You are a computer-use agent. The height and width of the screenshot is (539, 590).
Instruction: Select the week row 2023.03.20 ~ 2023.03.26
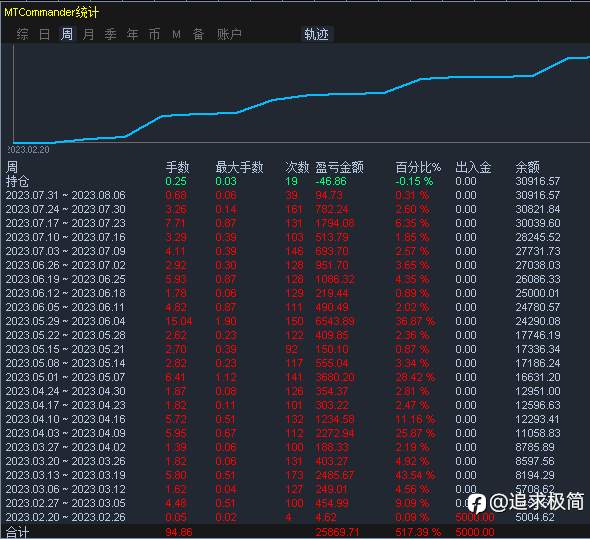[x=283, y=461]
